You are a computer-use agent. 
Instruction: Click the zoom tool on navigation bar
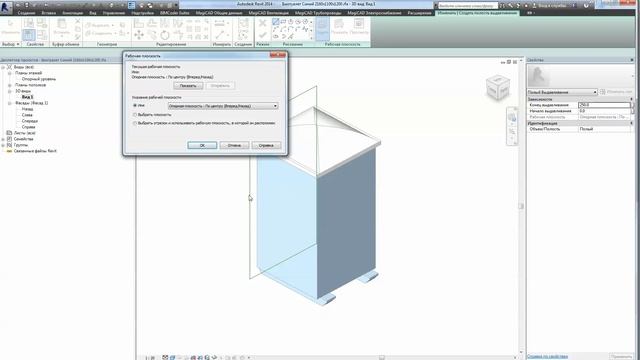pyautogui.click(x=512, y=131)
